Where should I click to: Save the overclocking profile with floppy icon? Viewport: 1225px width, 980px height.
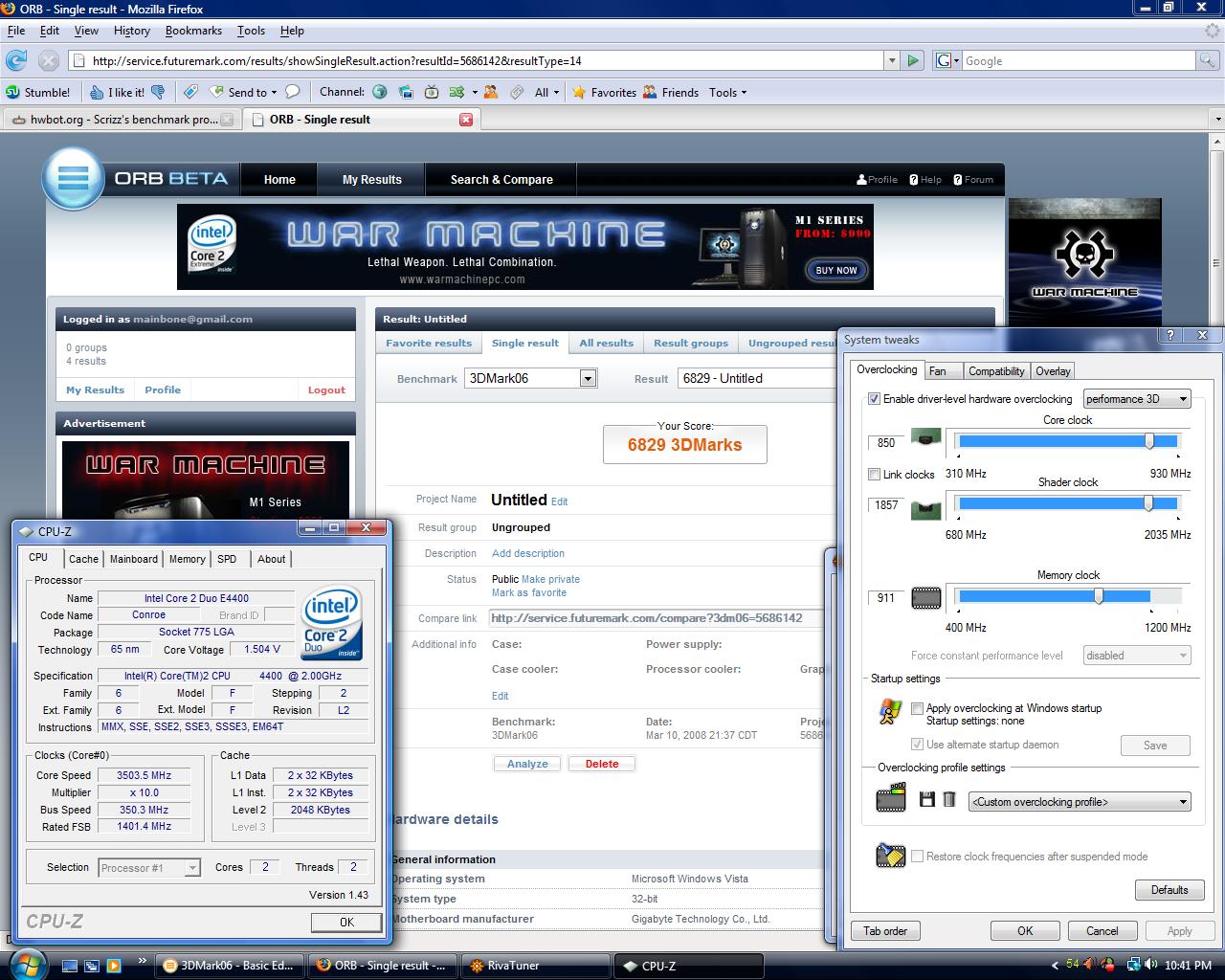(926, 799)
